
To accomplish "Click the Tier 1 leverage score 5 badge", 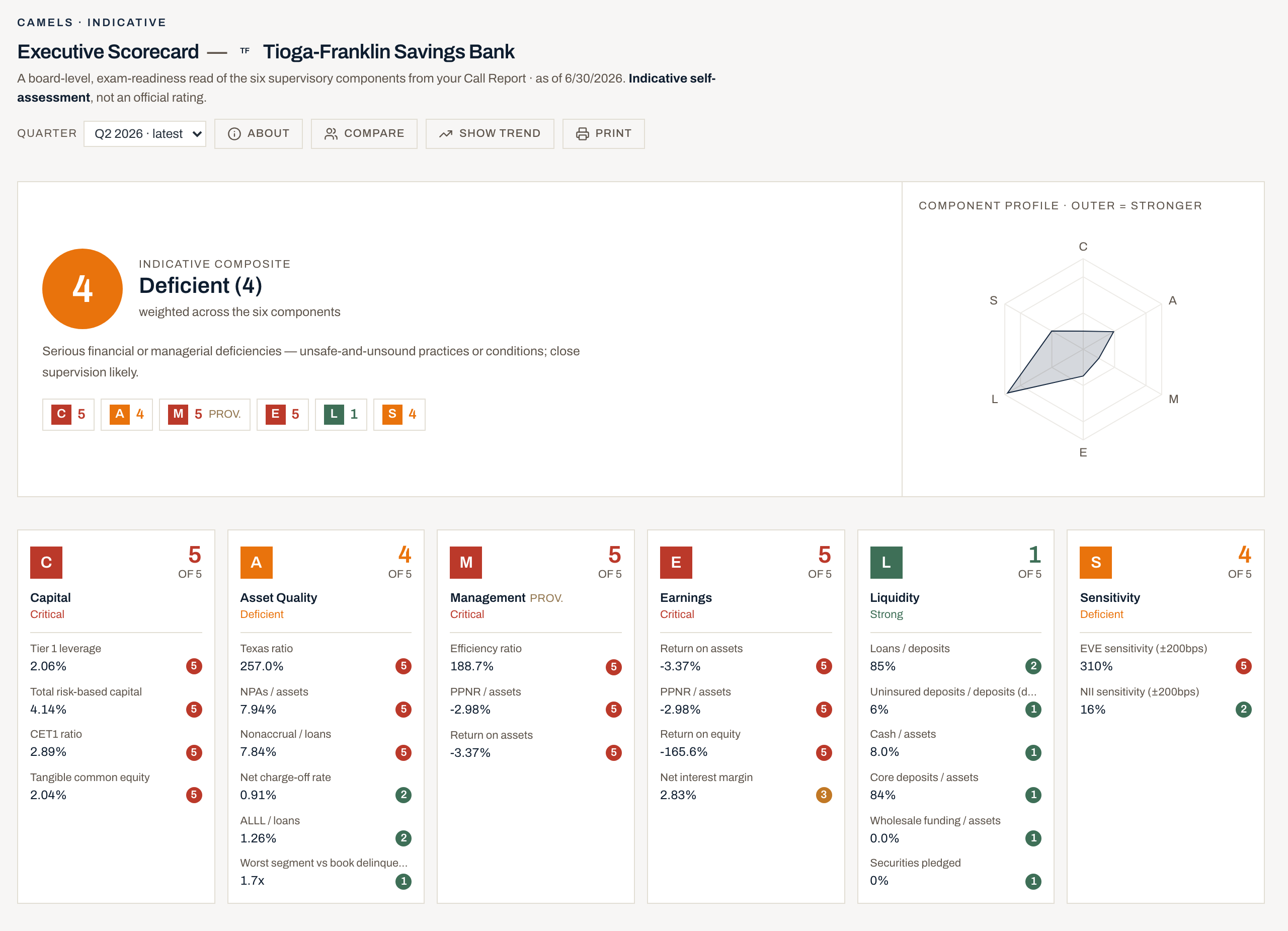I will coord(194,666).
